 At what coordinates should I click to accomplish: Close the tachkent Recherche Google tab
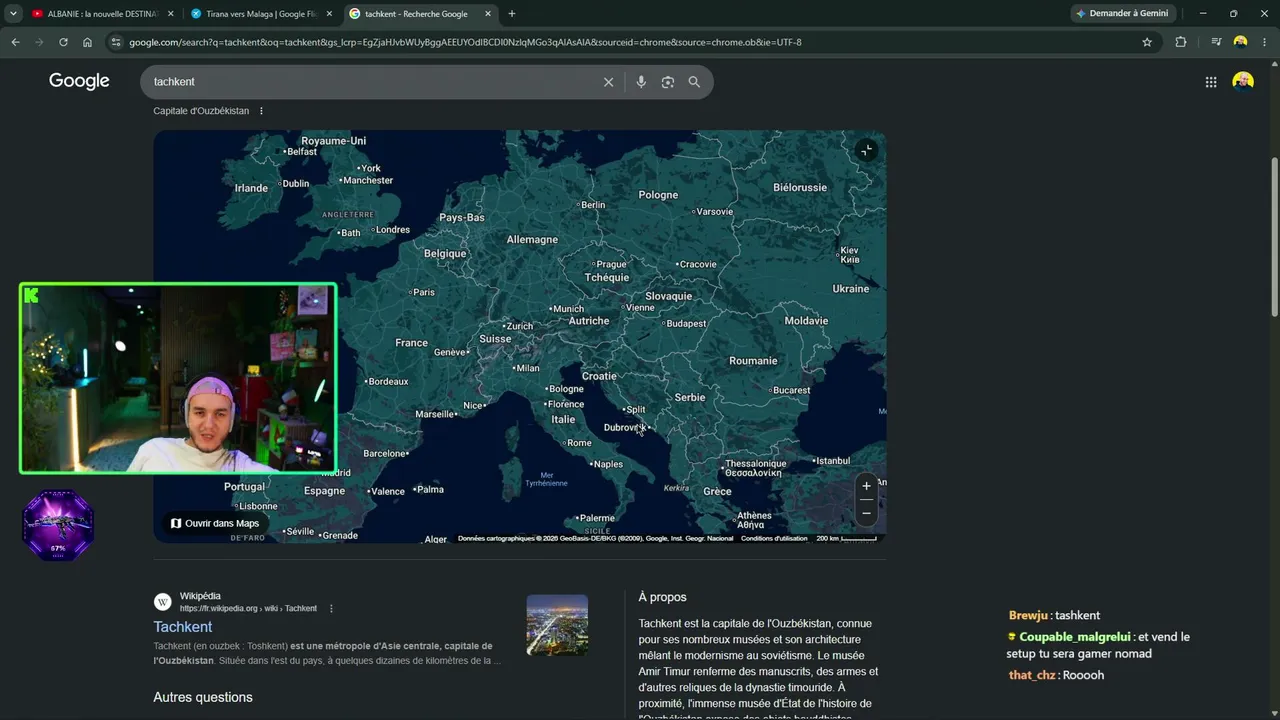[488, 14]
